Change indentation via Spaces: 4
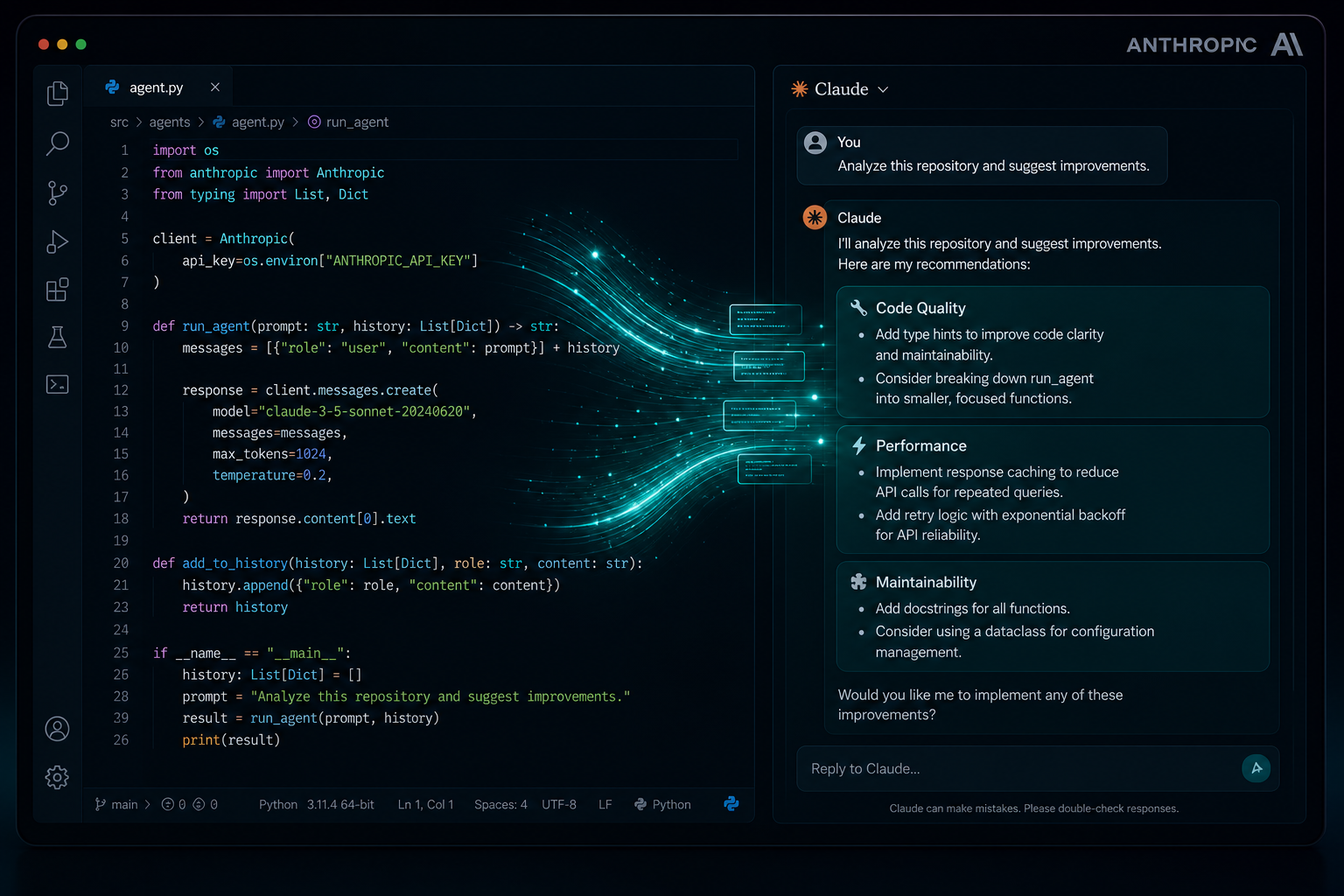The height and width of the screenshot is (896, 1344). coord(500,804)
